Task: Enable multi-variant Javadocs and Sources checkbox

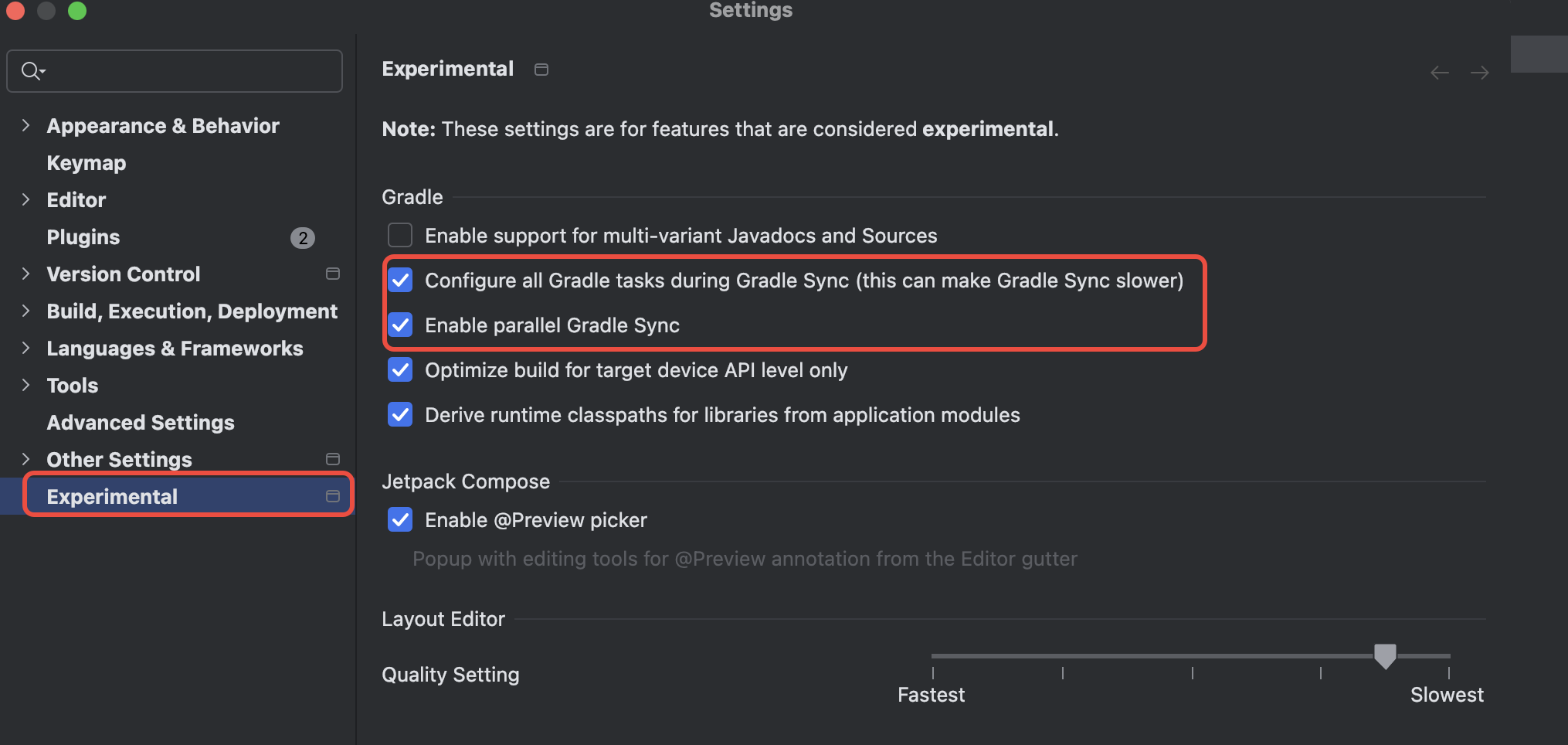Action: 400,235
